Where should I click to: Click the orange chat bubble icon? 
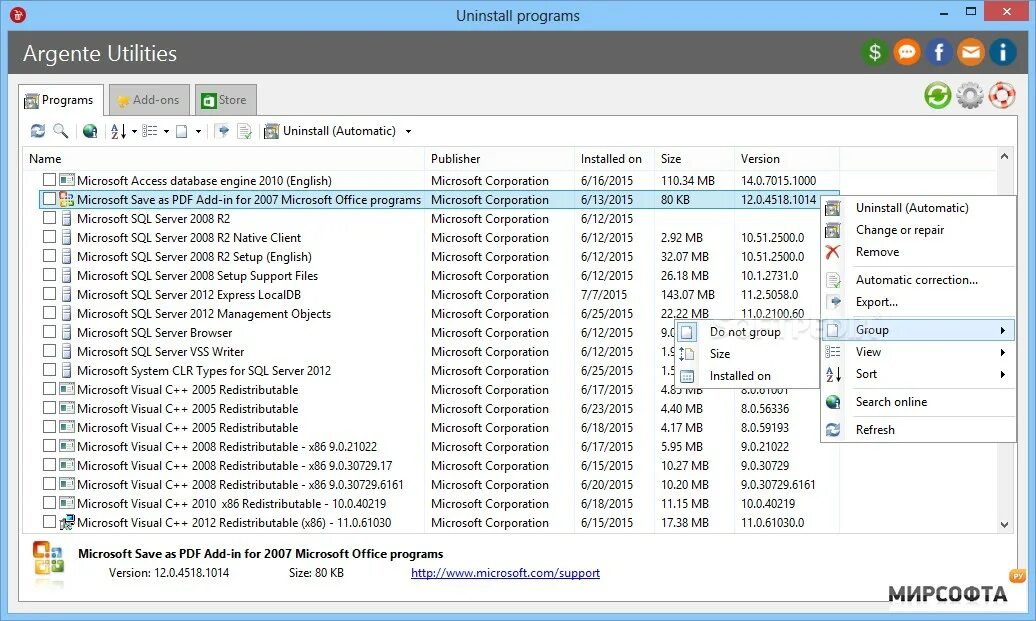coord(906,52)
